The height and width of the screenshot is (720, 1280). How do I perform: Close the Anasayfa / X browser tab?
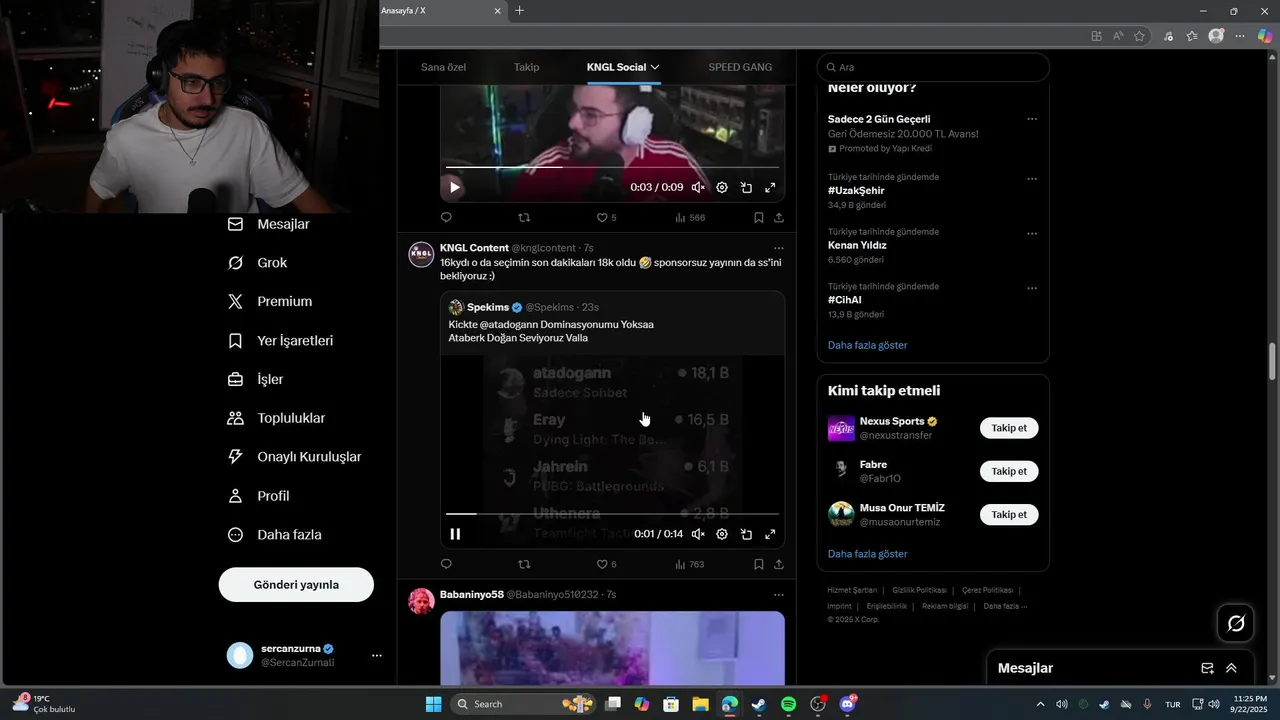[x=498, y=11]
